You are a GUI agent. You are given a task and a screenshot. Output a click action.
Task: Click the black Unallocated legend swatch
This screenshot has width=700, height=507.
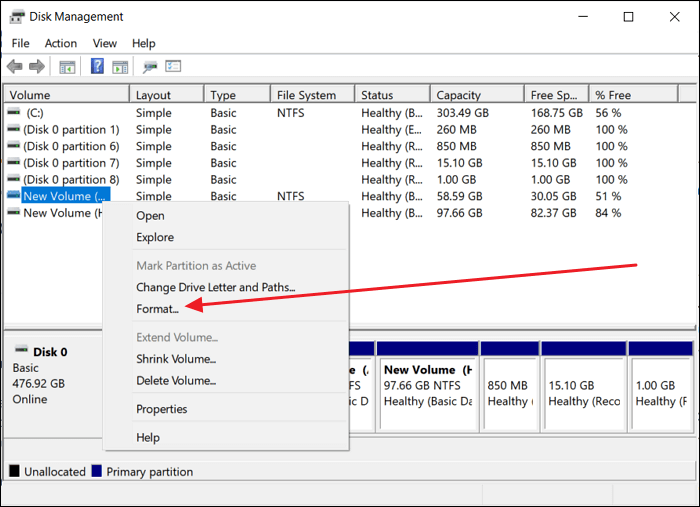coord(14,471)
